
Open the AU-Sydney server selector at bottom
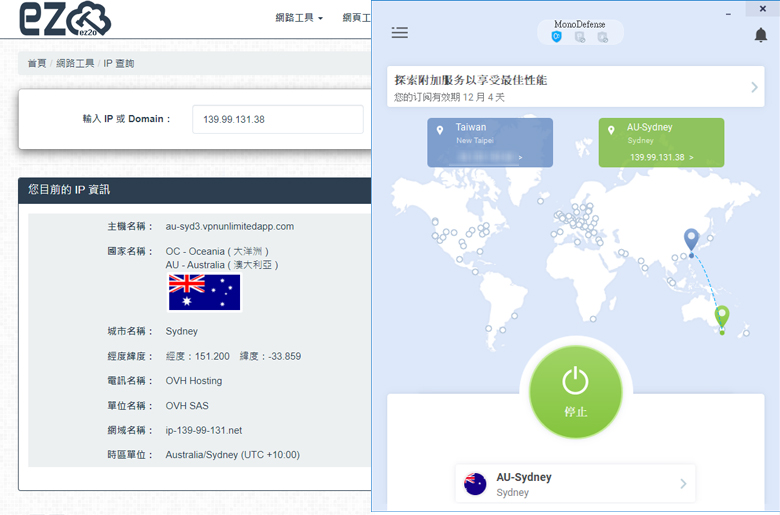pos(576,484)
